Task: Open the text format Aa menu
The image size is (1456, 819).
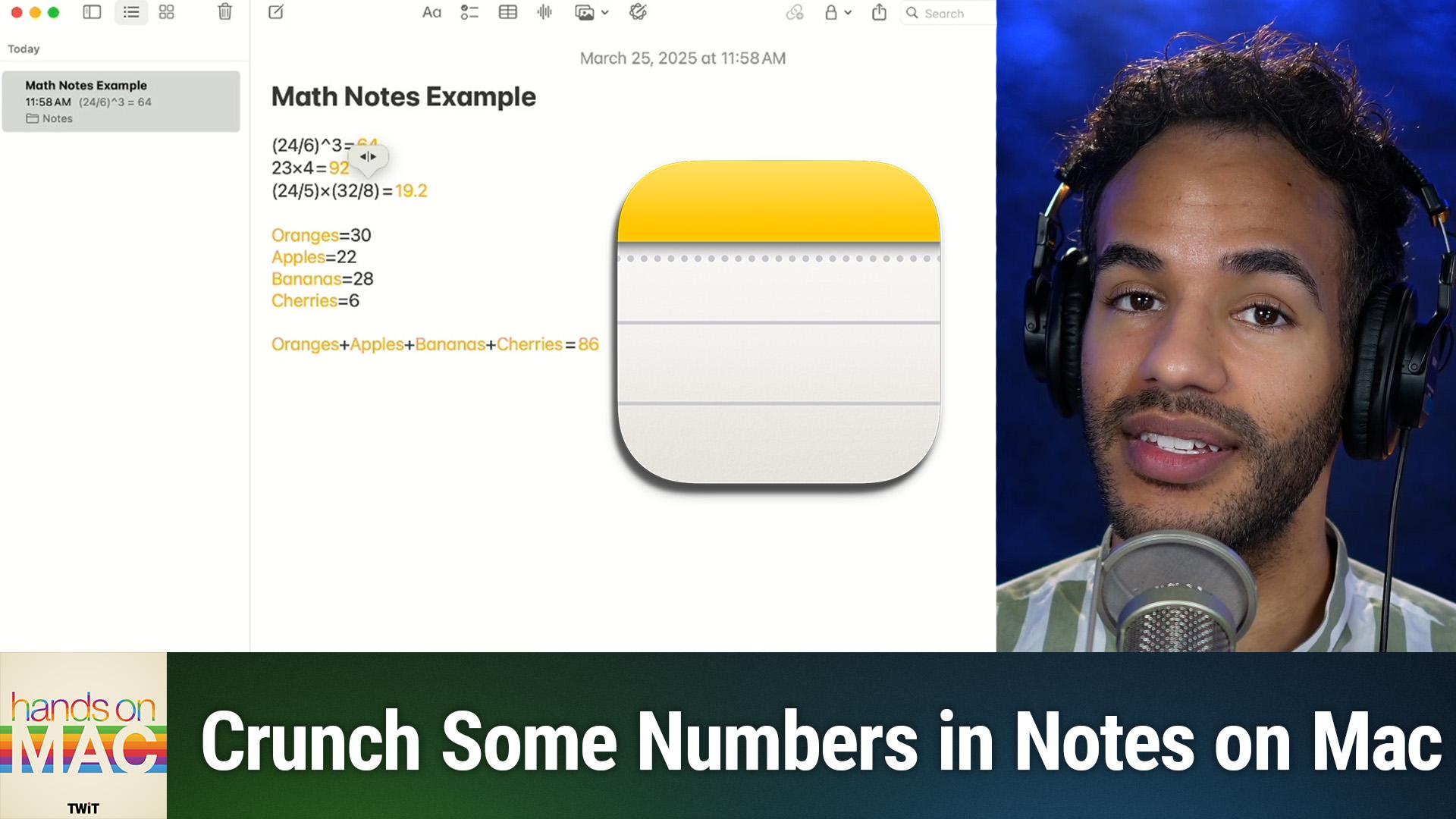Action: pyautogui.click(x=431, y=12)
